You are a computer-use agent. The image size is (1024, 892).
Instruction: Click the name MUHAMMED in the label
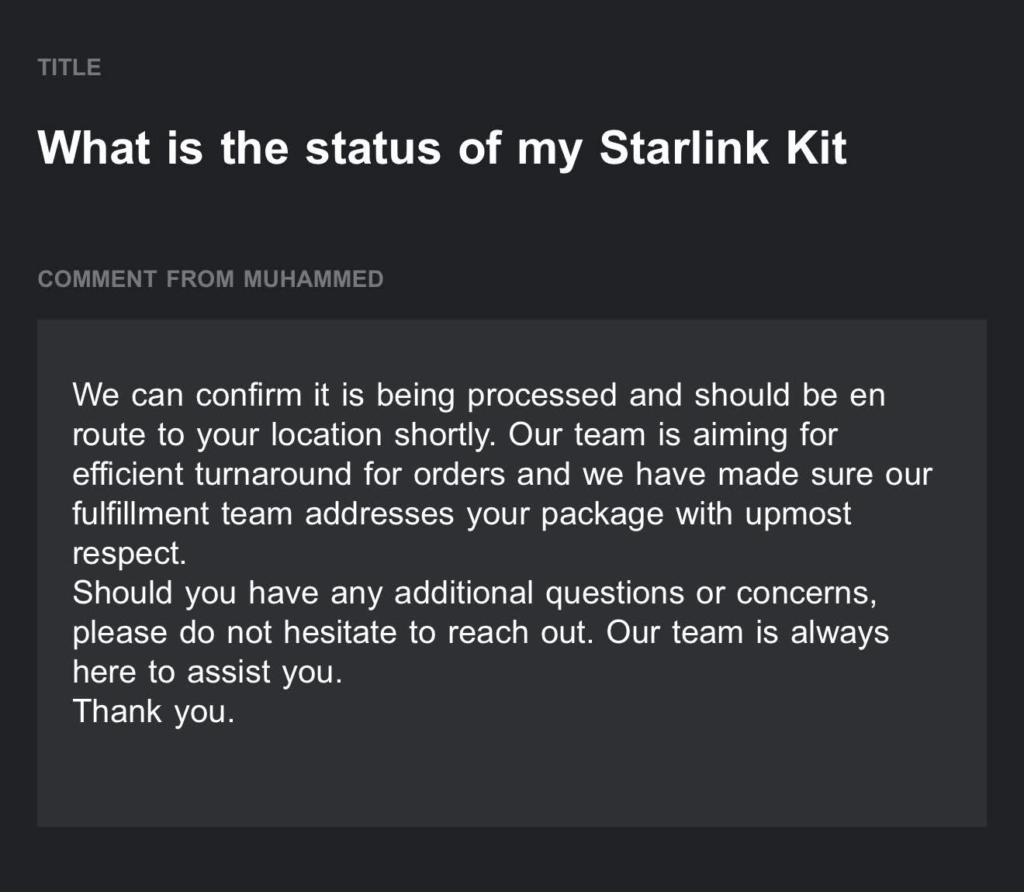pyautogui.click(x=313, y=279)
